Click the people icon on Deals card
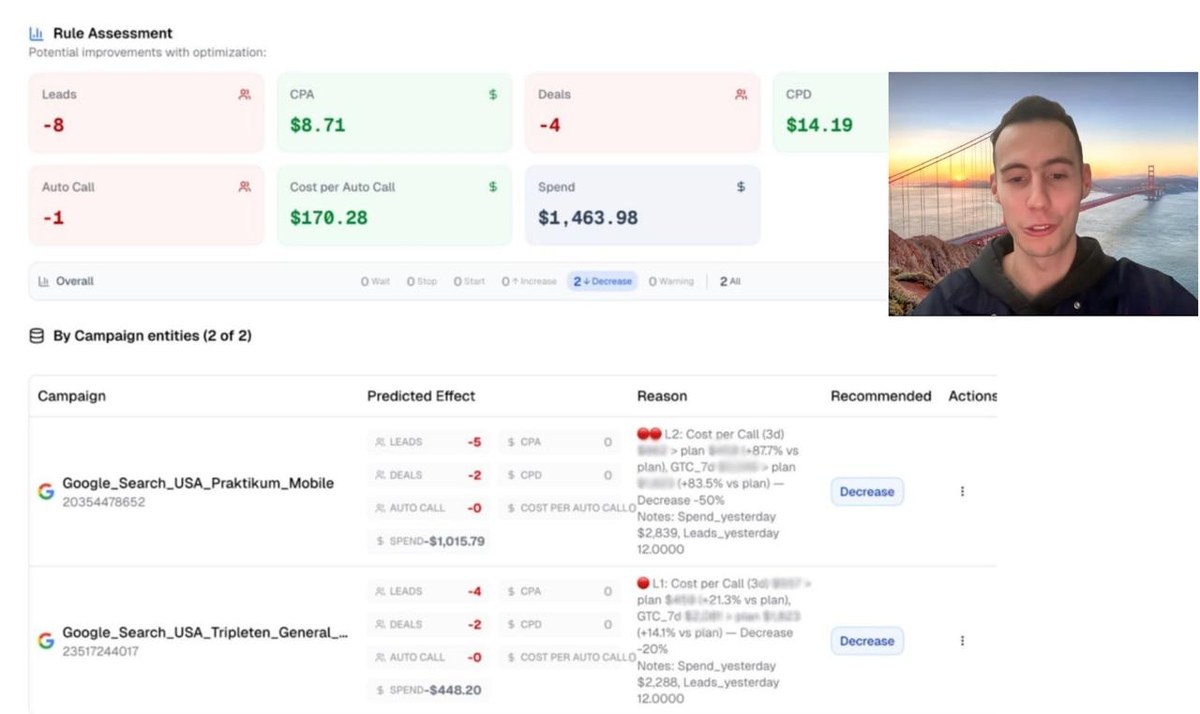 pyautogui.click(x=741, y=94)
